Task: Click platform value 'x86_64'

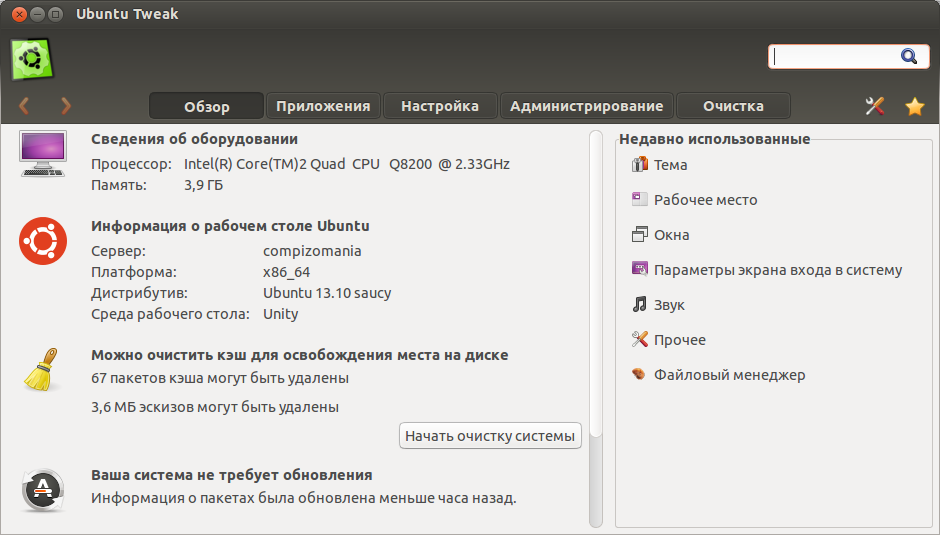Action: tap(287, 272)
